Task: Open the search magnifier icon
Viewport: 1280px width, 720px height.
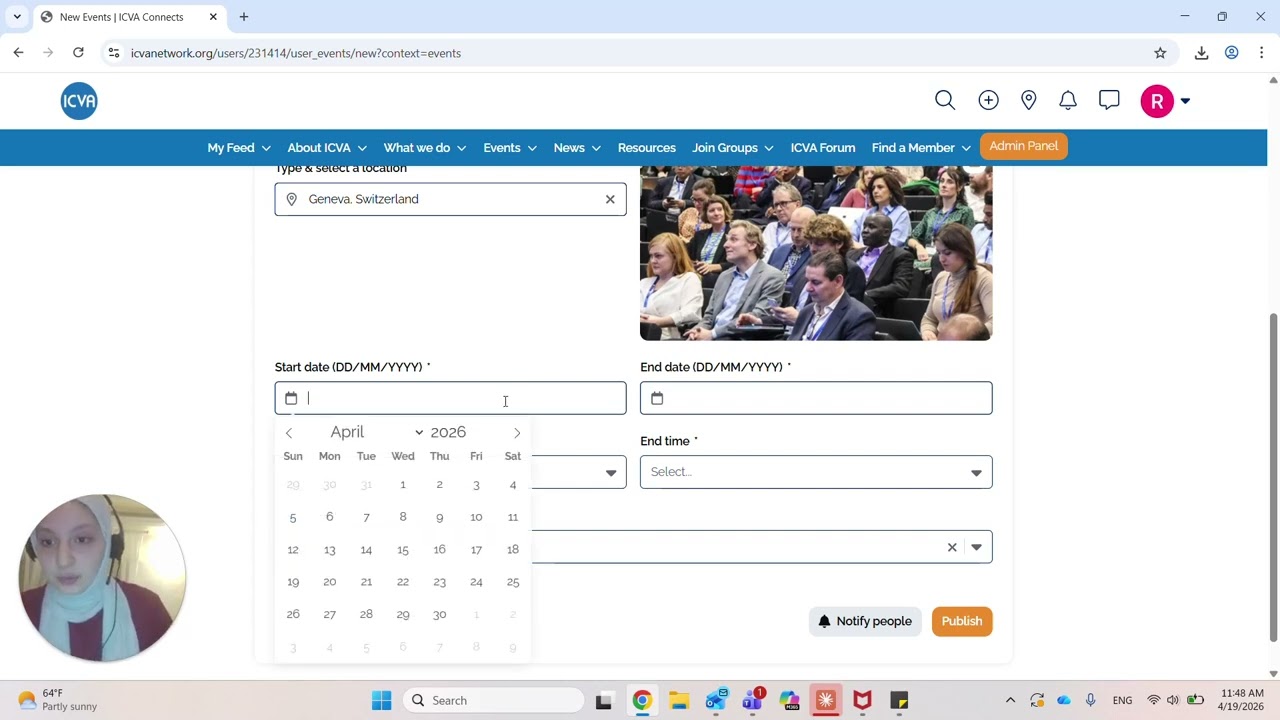Action: coord(945,100)
